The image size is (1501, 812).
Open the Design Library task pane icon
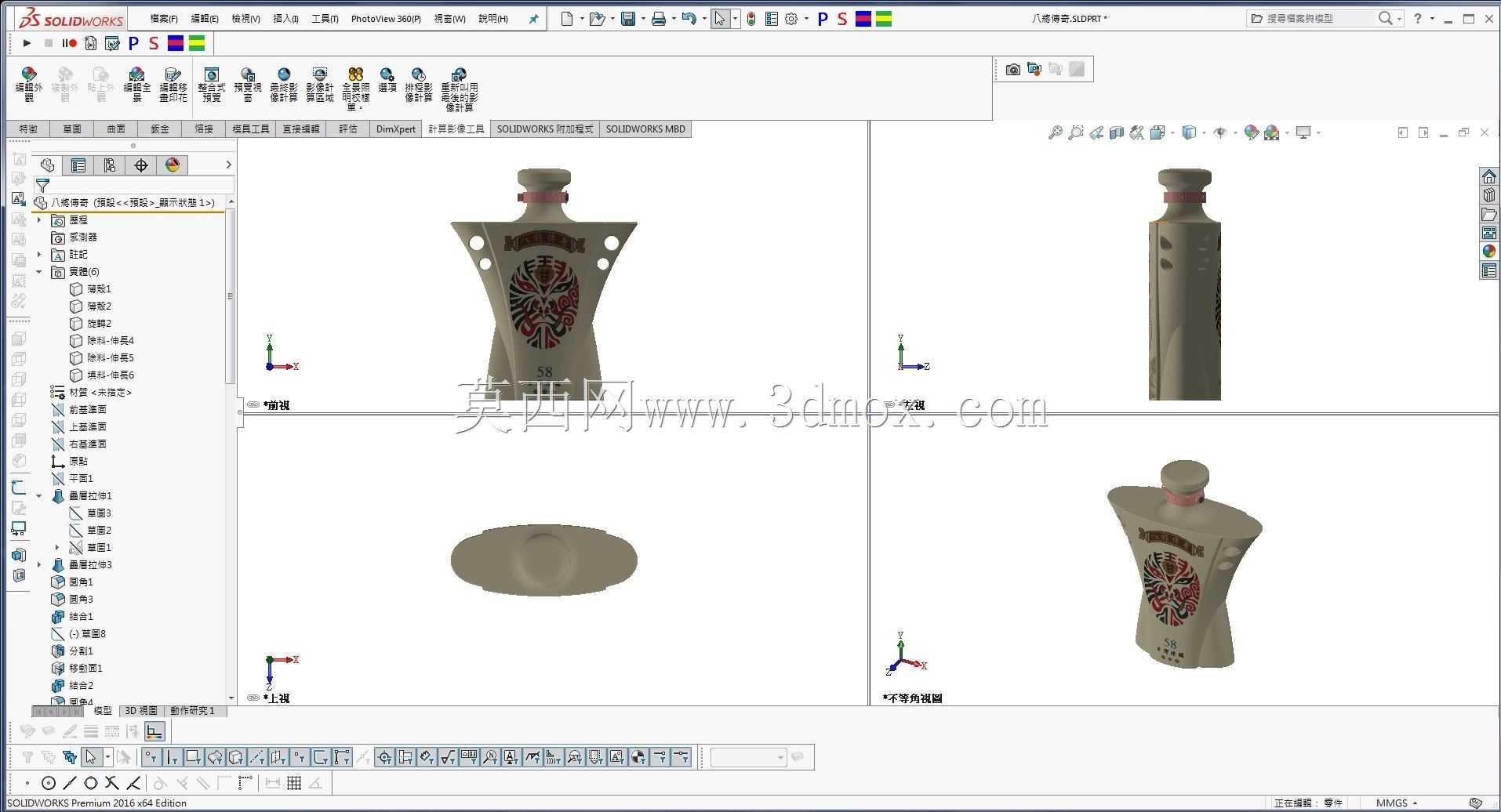pos(1488,195)
